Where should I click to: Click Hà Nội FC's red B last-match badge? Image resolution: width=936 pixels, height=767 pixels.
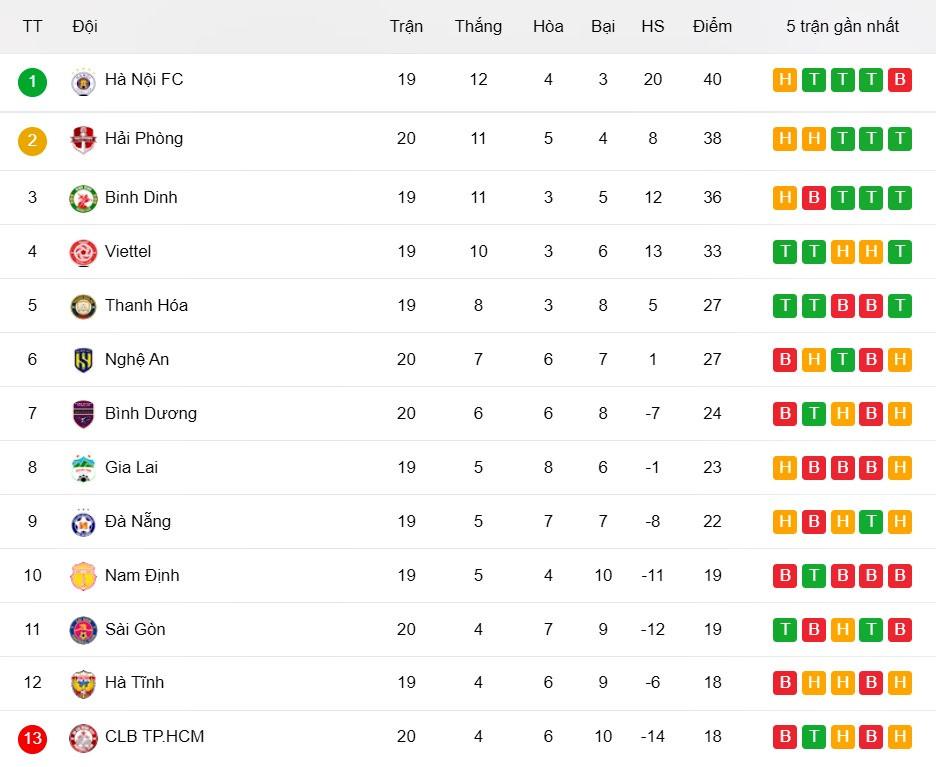tap(900, 80)
